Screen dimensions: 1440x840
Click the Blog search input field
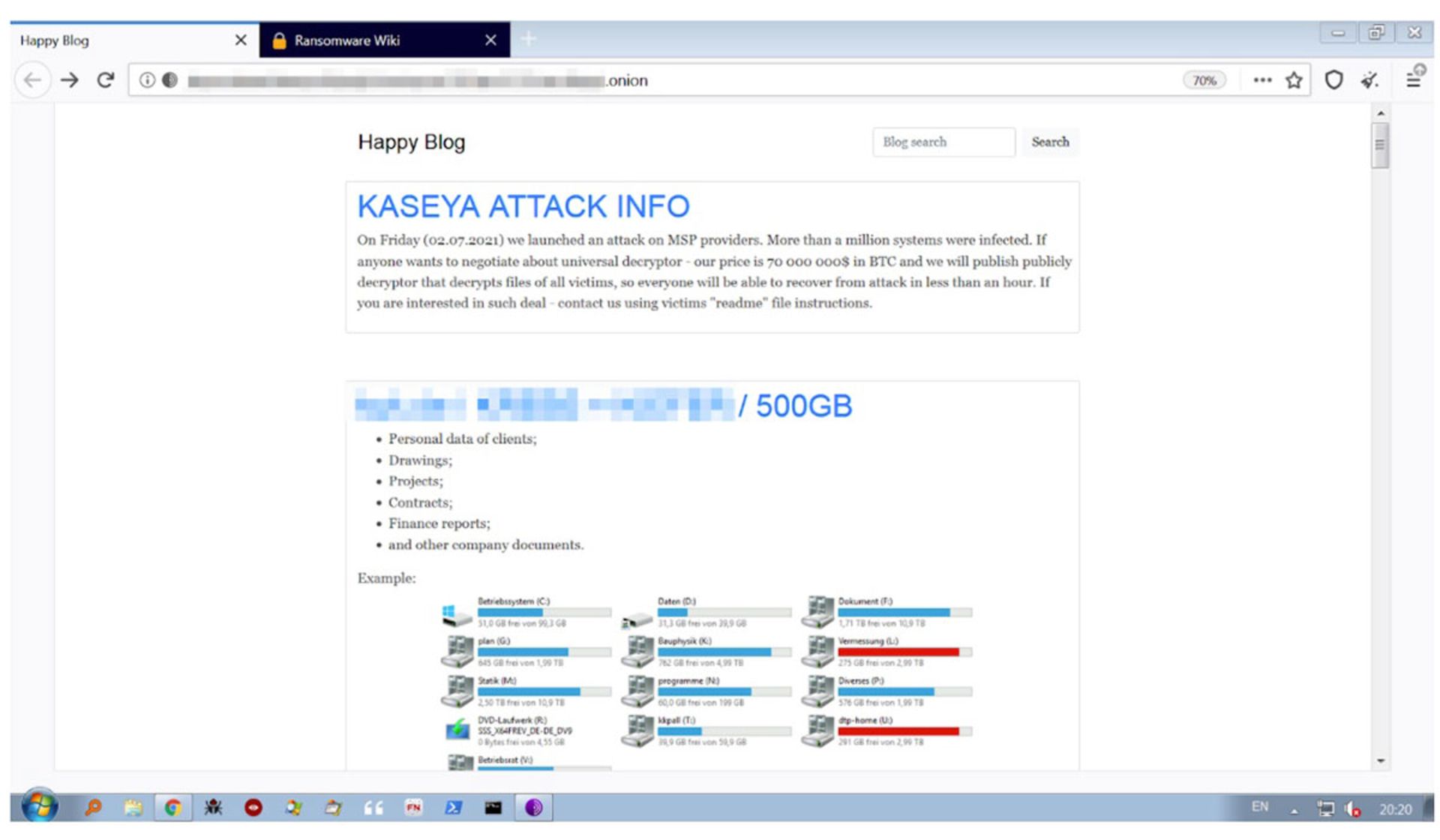click(943, 142)
